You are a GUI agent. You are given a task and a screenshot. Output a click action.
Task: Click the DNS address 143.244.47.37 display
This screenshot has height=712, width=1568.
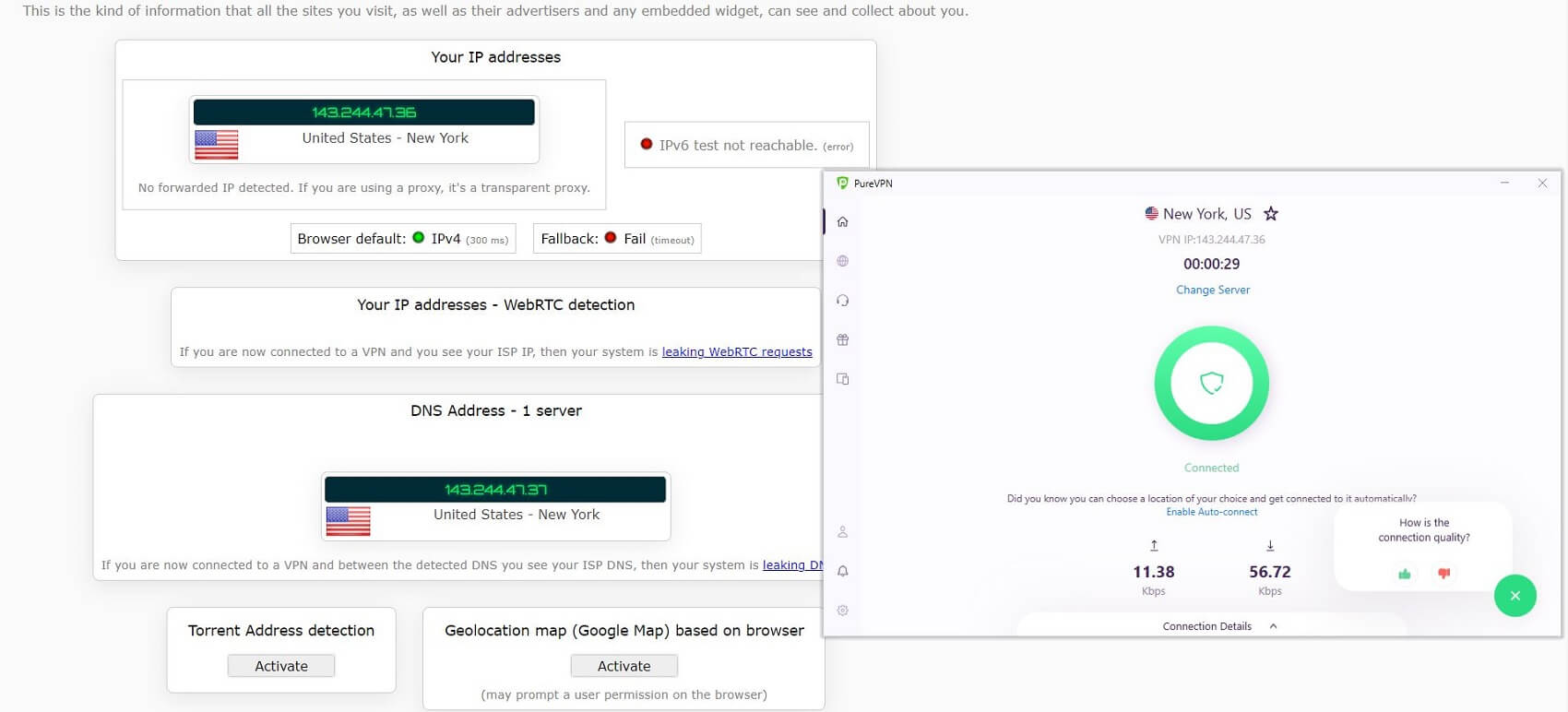(x=495, y=490)
